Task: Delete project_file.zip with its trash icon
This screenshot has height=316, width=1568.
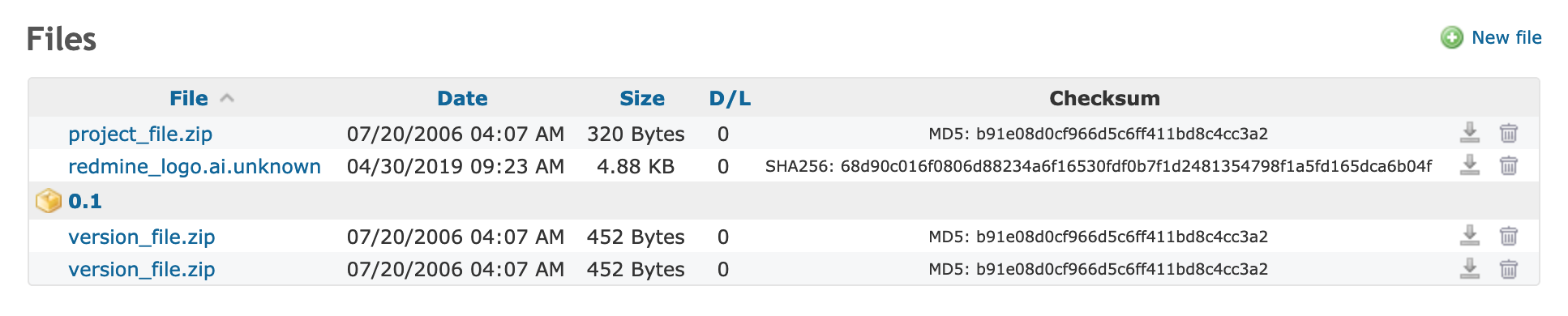Action: [1508, 133]
